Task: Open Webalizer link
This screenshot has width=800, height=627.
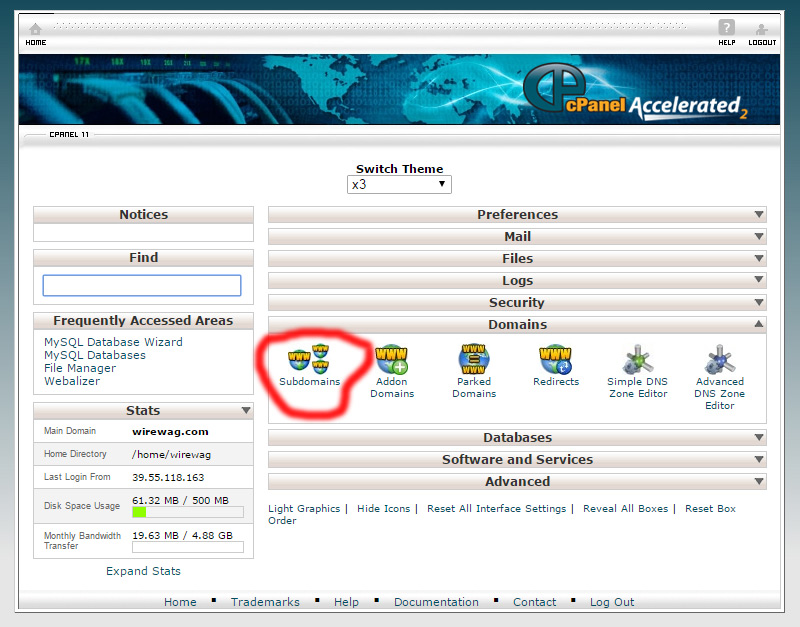Action: 72,381
